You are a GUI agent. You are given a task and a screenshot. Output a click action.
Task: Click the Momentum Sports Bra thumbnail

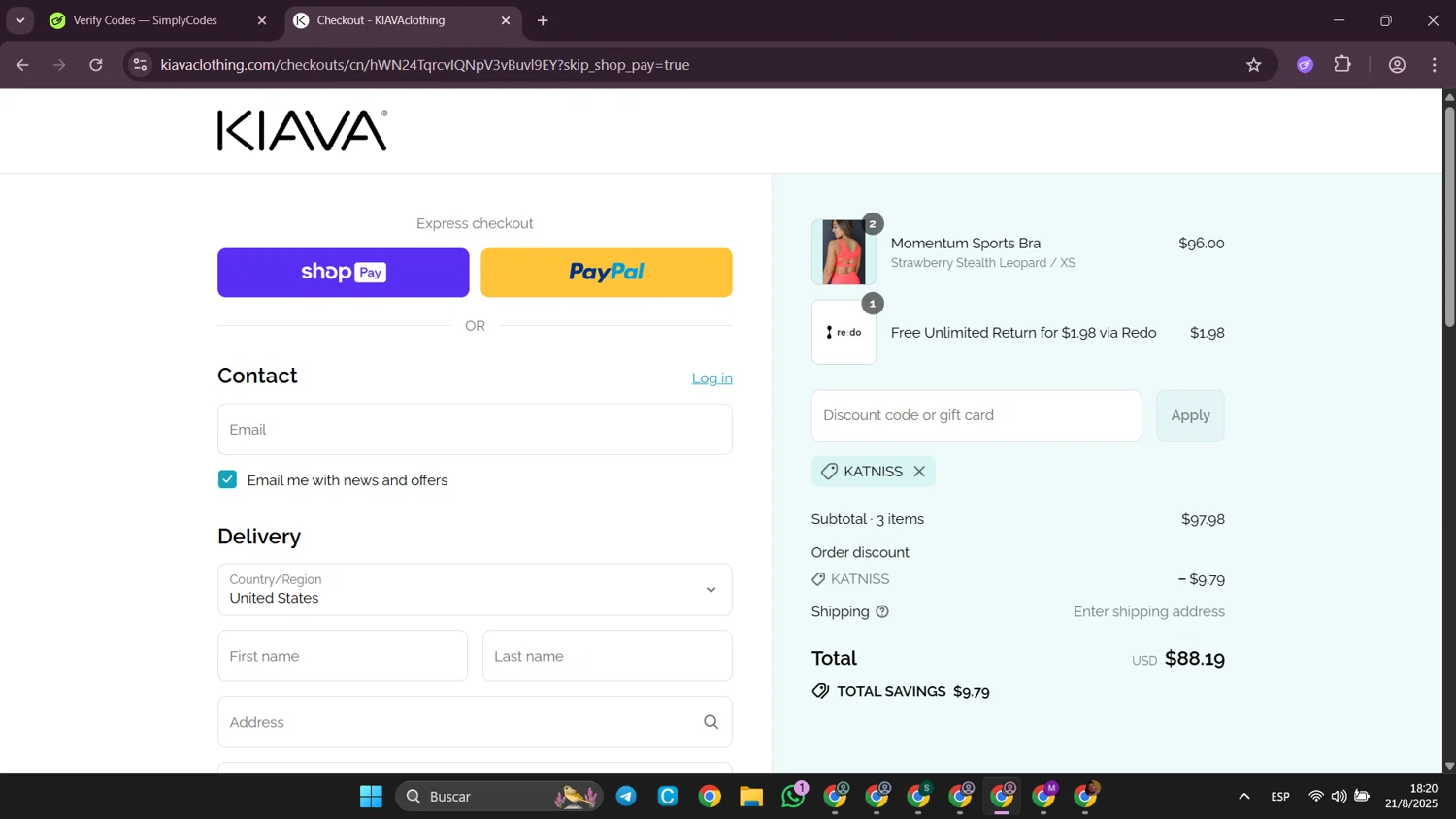844,252
